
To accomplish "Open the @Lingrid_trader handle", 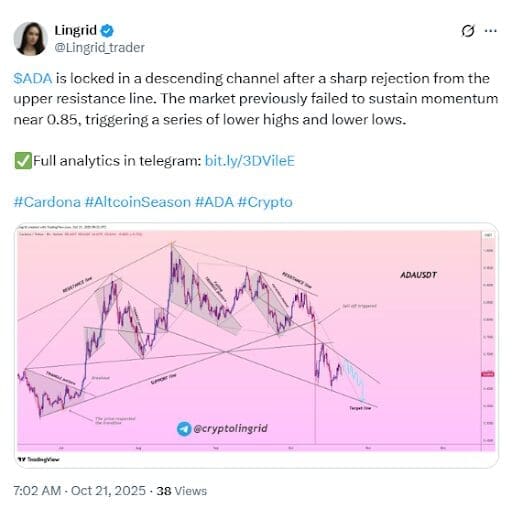I will 99,48.
